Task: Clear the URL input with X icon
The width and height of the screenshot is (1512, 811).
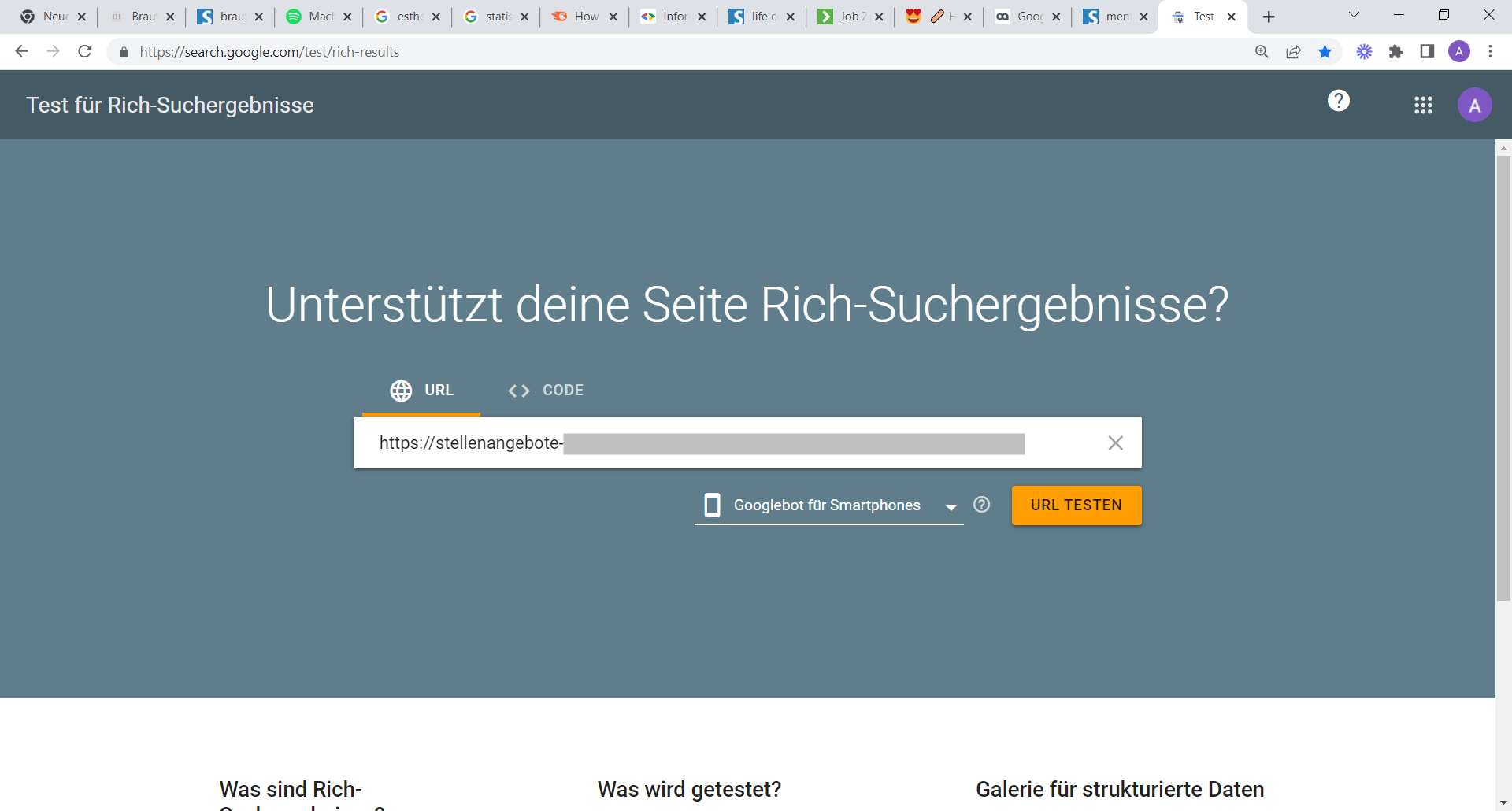Action: [1115, 443]
